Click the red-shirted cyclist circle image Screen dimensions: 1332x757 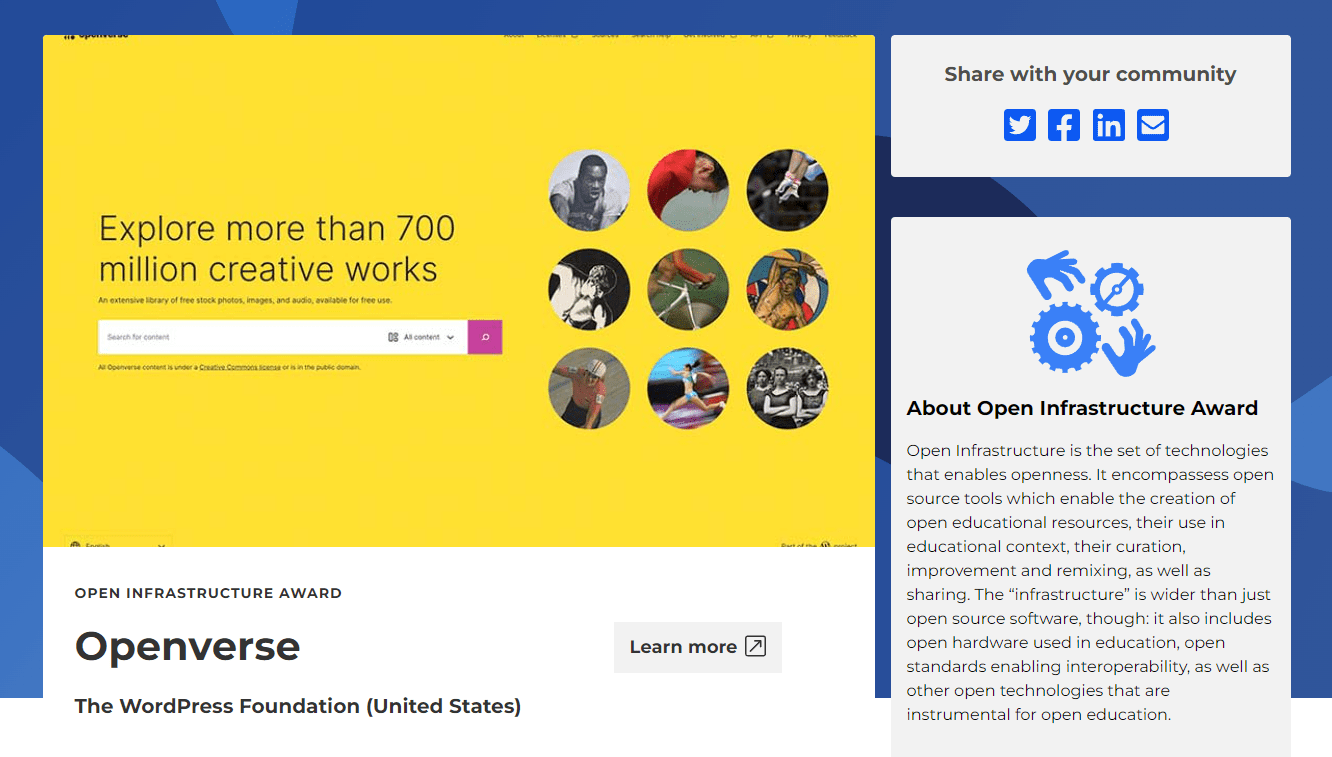coord(688,190)
